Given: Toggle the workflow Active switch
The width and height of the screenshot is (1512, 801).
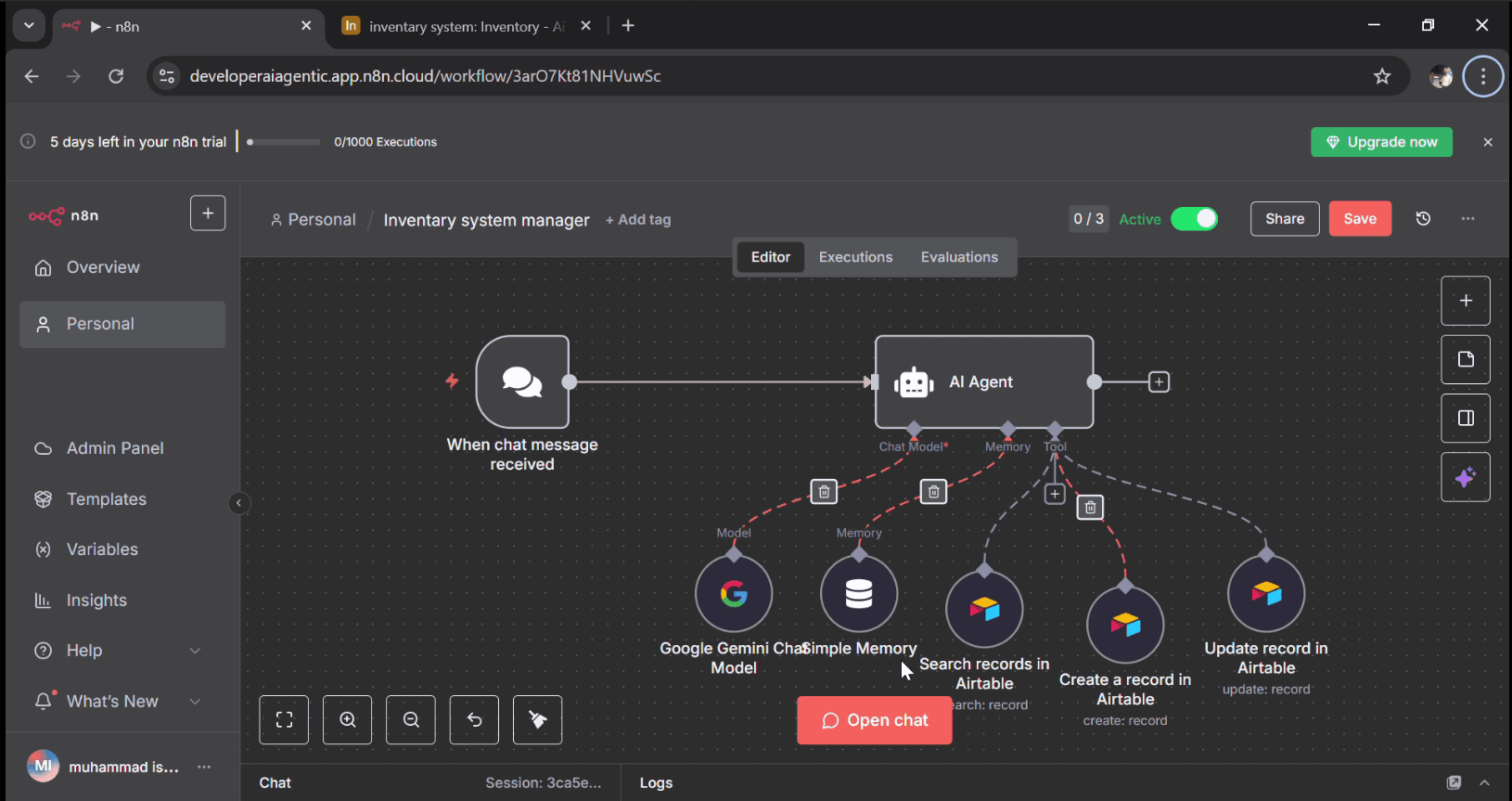Looking at the screenshot, I should click(1194, 219).
